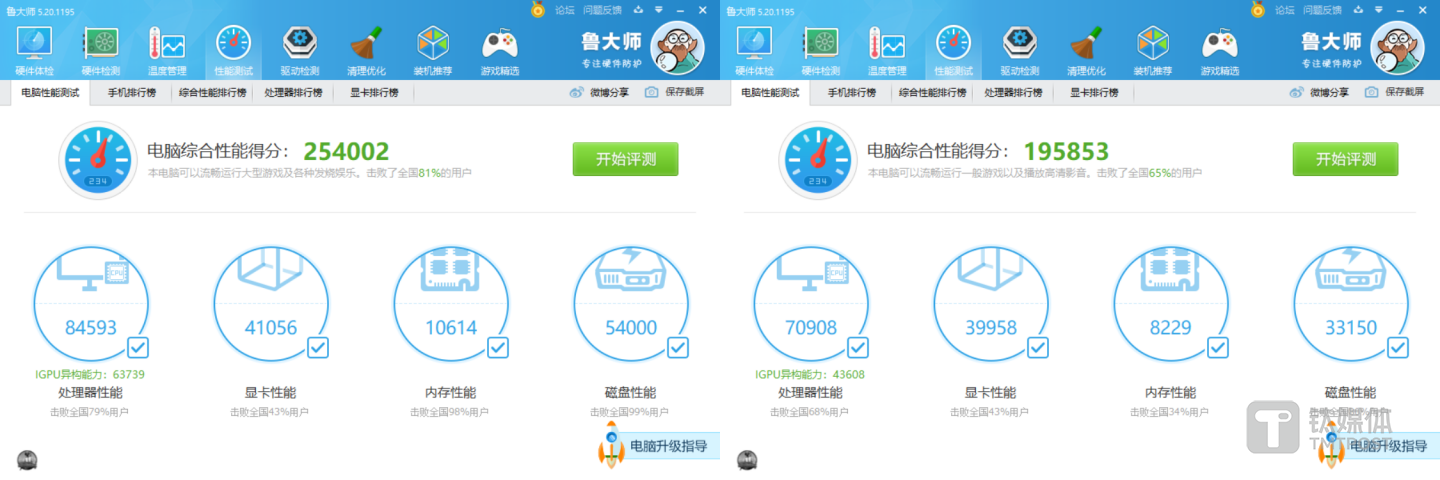This screenshot has width=1440, height=480.
Task: Click the gold medal icon in right window
Action: pyautogui.click(x=1258, y=10)
